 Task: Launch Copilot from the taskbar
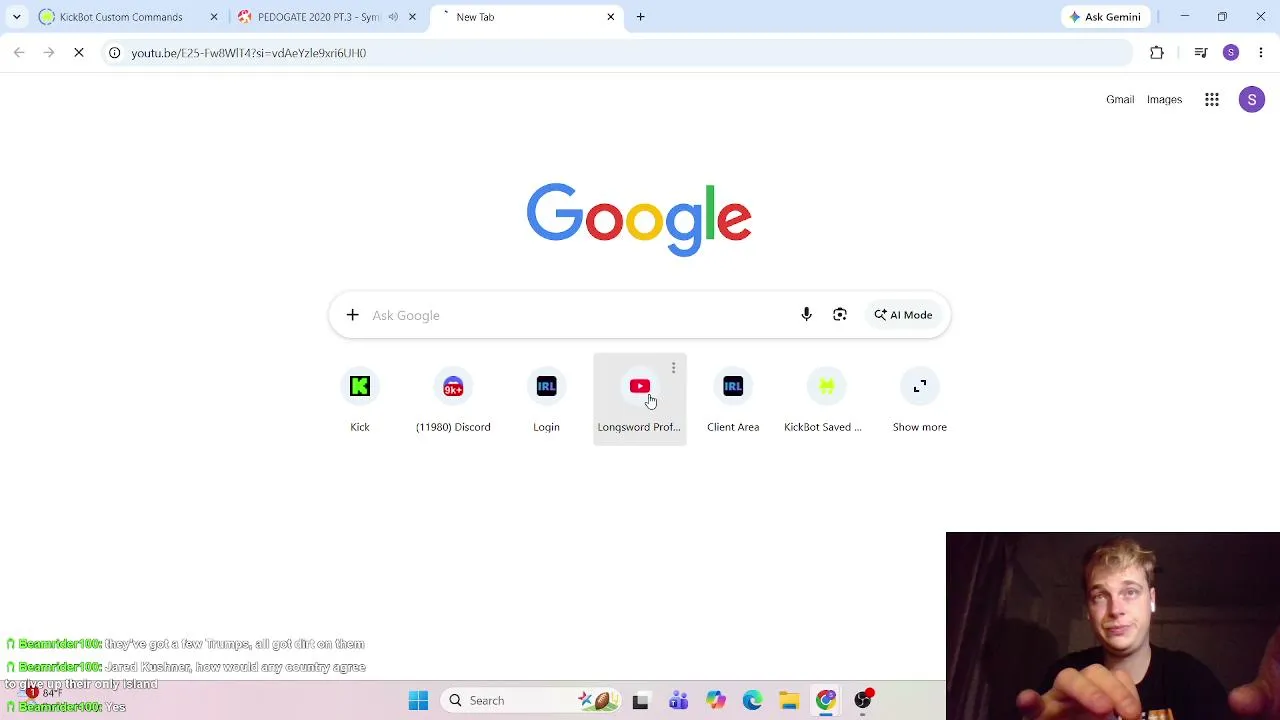tap(715, 701)
